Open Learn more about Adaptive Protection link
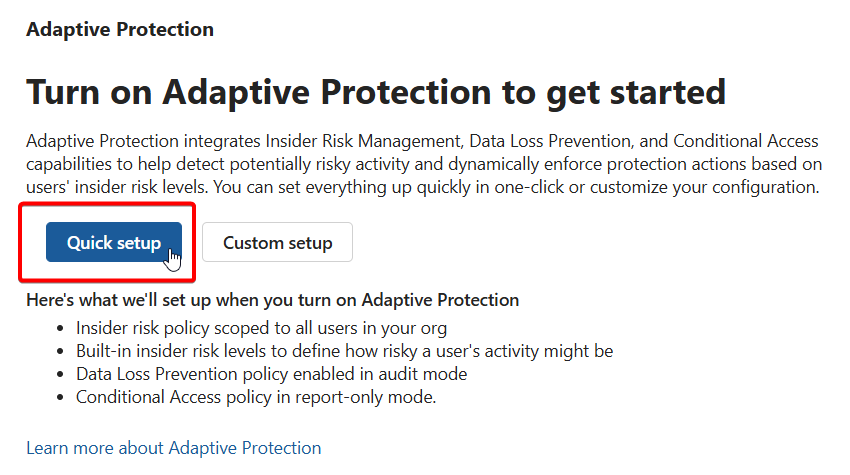This screenshot has width=850, height=475. (174, 447)
